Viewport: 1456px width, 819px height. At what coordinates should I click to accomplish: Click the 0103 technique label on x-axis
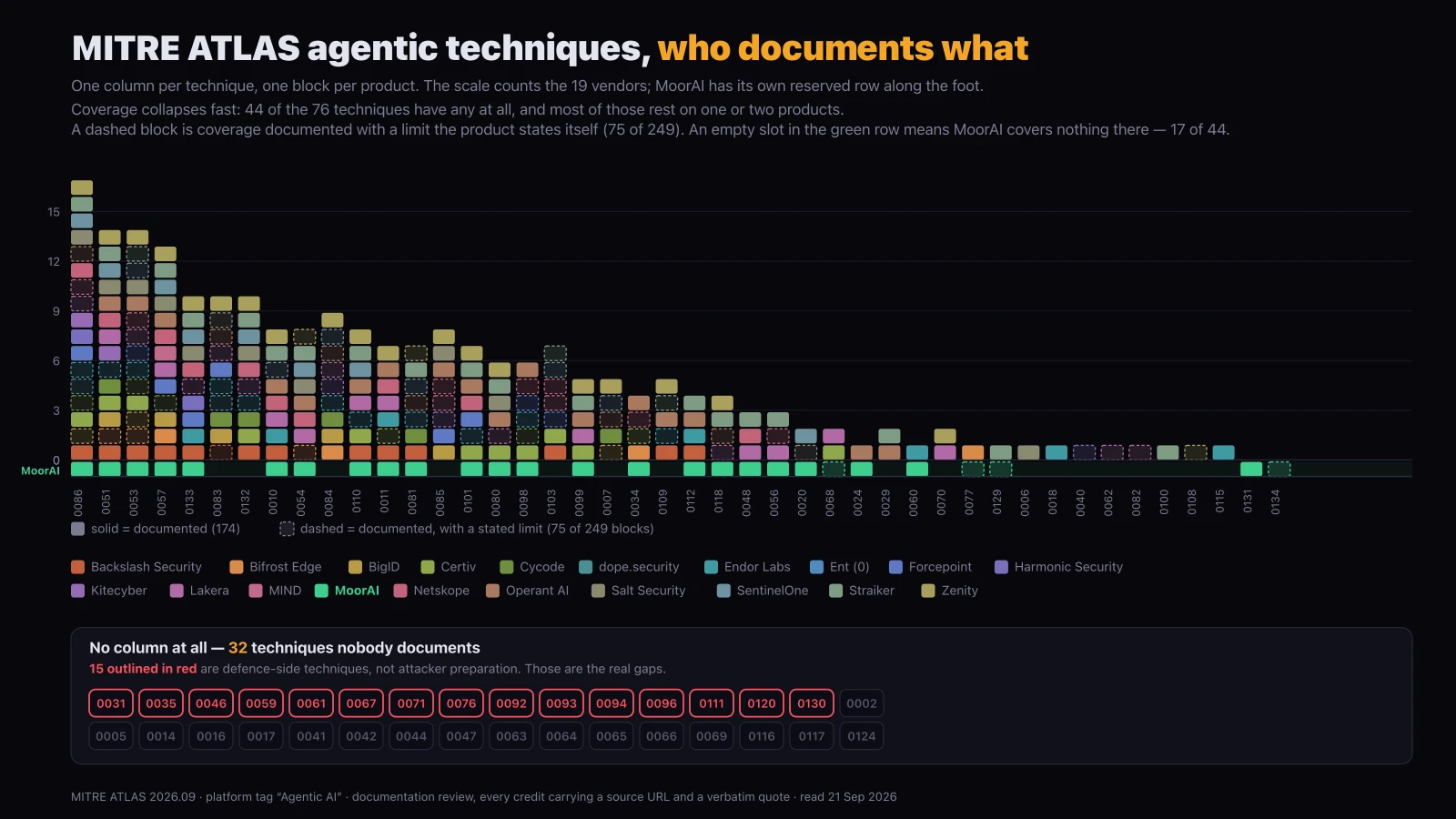tap(551, 502)
